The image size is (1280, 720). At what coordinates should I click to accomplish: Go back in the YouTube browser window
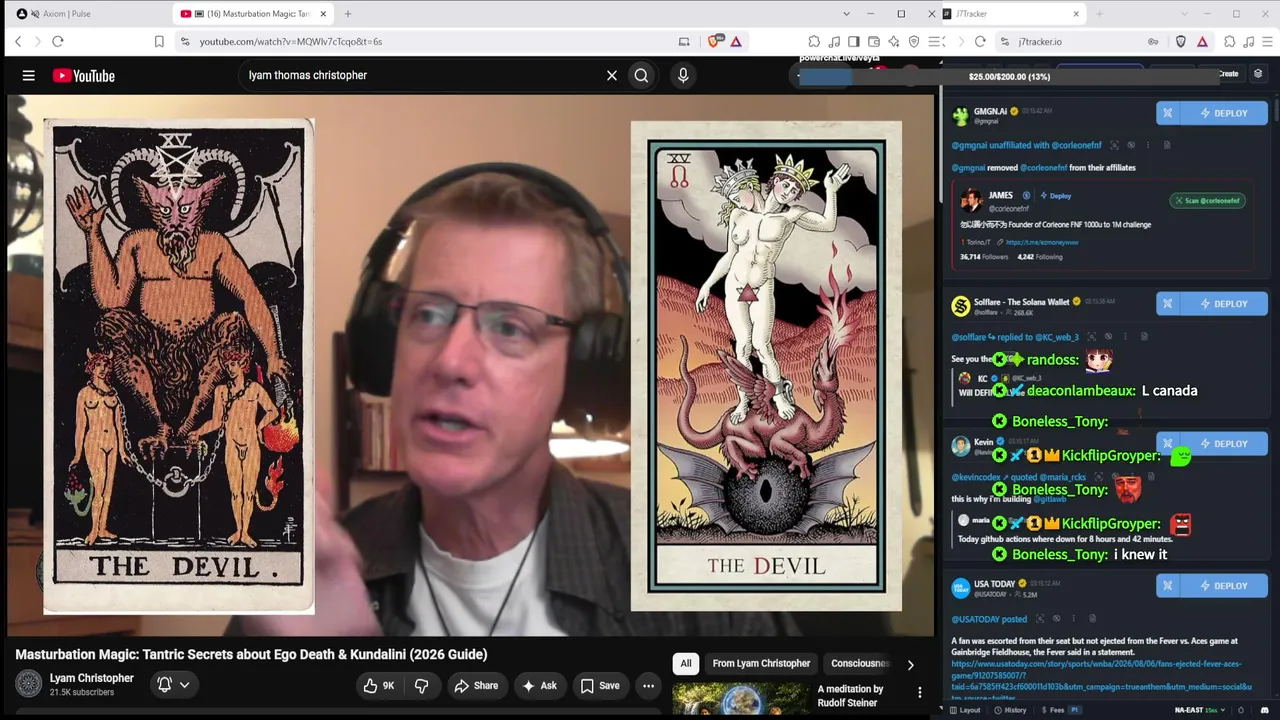click(x=18, y=41)
